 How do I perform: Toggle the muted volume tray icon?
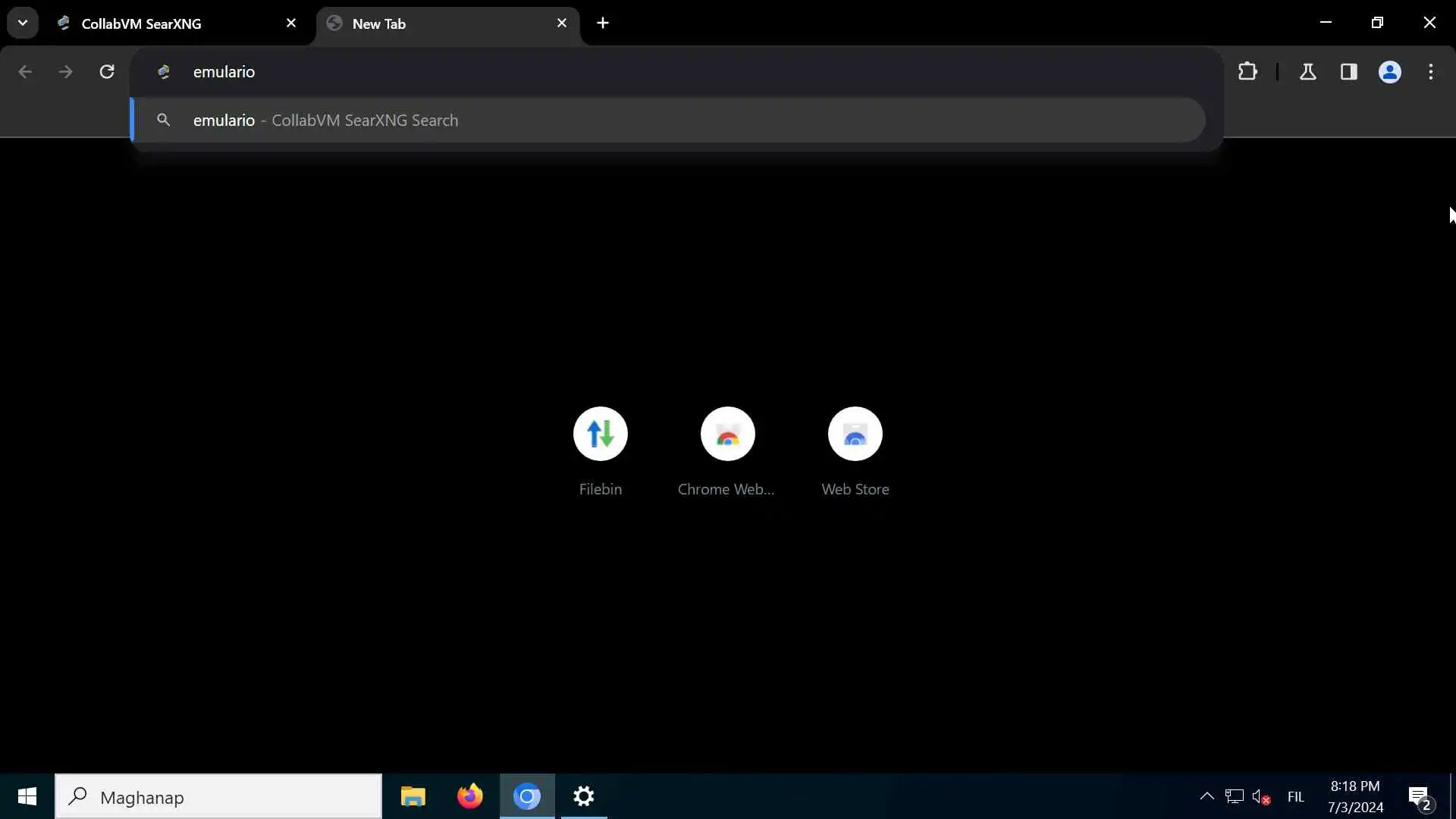pyautogui.click(x=1261, y=797)
